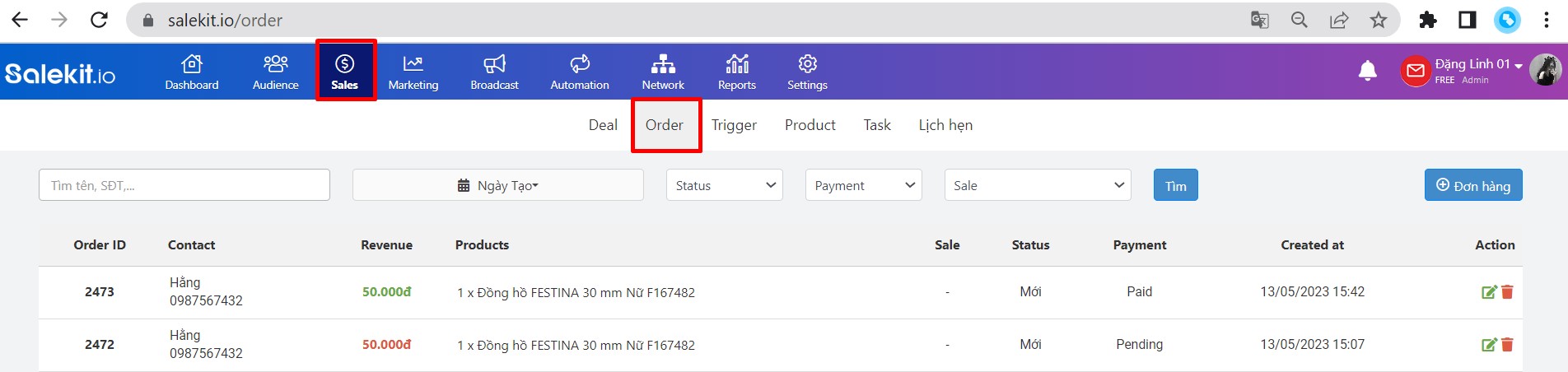Switch to the Deal tab

[x=603, y=125]
